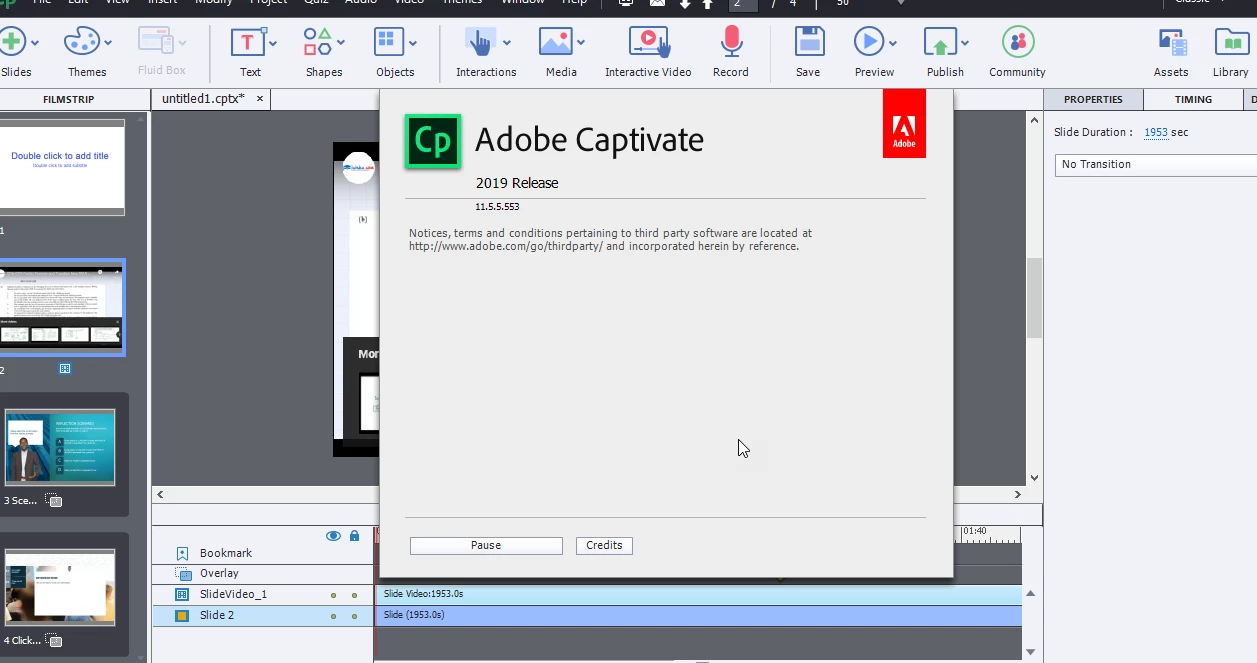Viewport: 1257px width, 663px height.
Task: Toggle lock-all padlock in timeline header
Action: (x=354, y=536)
